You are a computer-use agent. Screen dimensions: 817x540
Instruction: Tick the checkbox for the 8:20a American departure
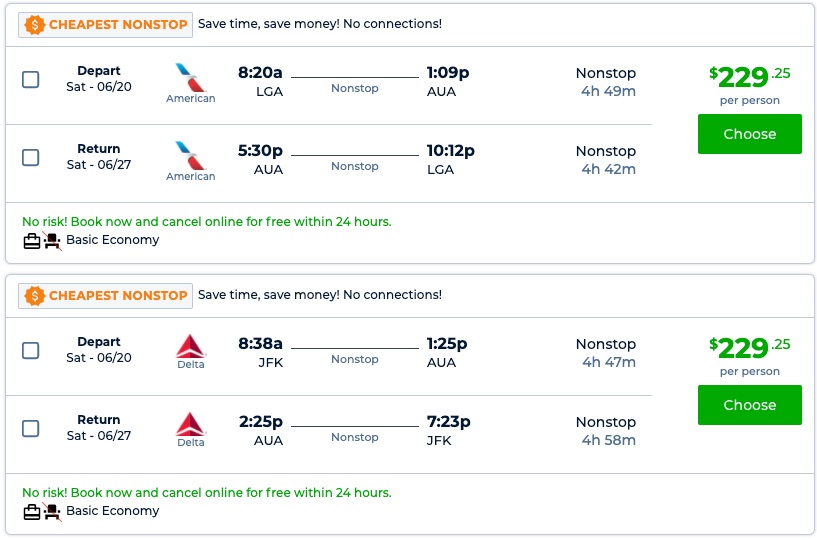click(31, 79)
